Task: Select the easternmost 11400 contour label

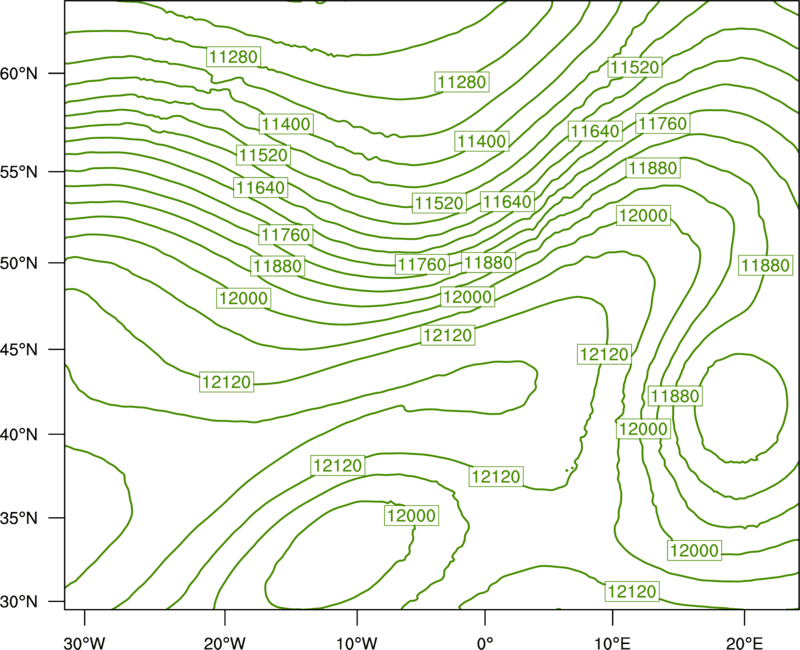Action: click(x=482, y=141)
